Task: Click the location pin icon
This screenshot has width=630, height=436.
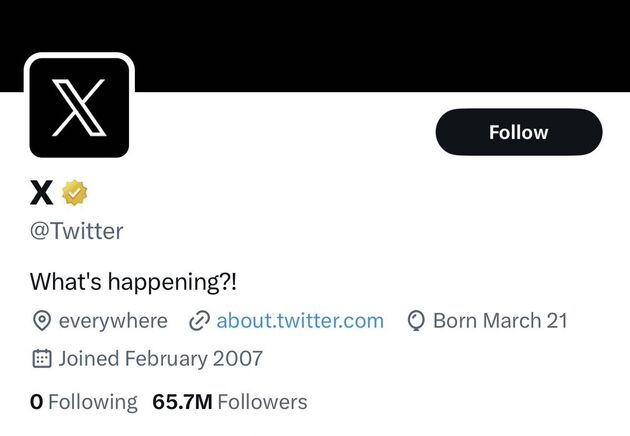Action: pyautogui.click(x=41, y=321)
